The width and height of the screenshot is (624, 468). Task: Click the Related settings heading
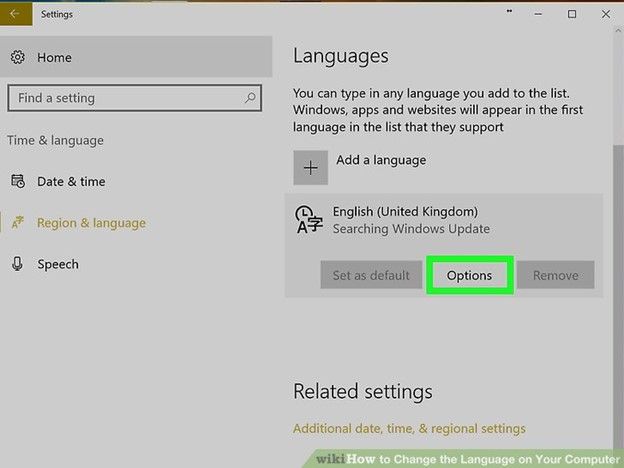click(363, 392)
